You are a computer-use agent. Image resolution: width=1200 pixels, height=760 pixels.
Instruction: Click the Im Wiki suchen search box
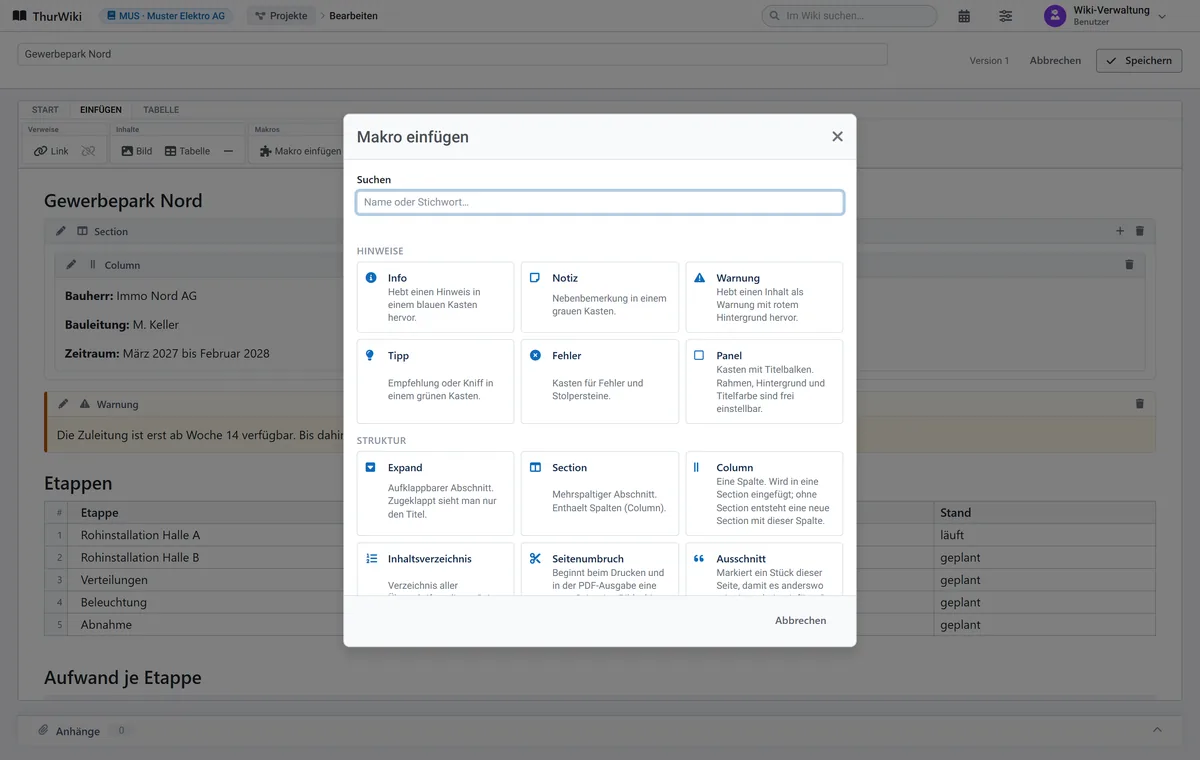coord(849,16)
